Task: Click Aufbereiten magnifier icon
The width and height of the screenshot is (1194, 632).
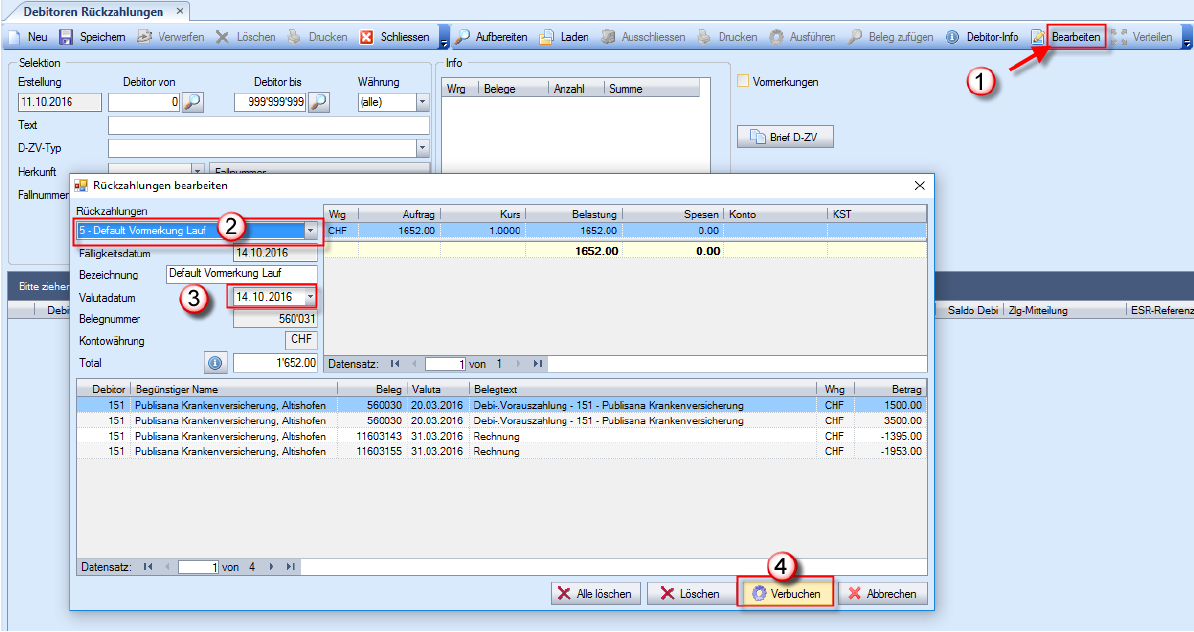Action: 462,37
